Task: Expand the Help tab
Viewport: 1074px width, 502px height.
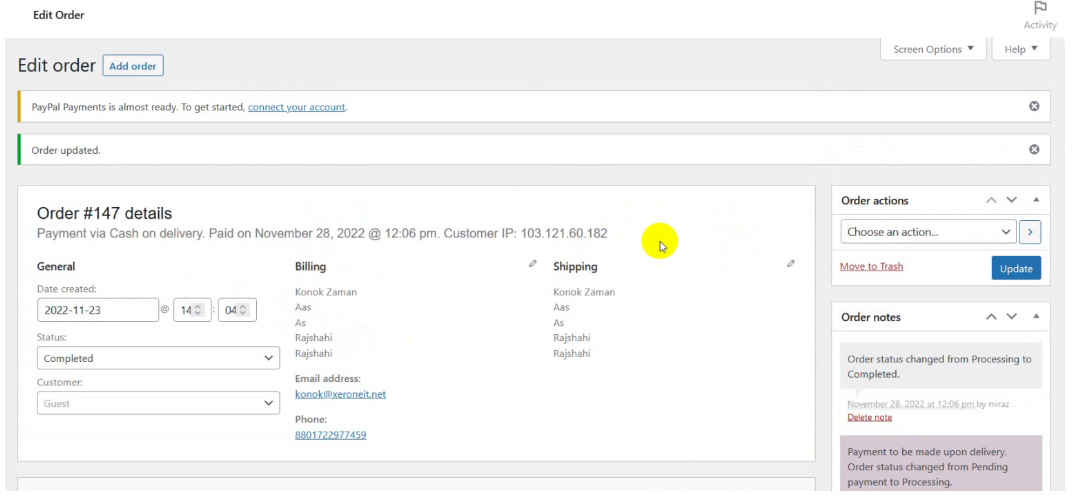Action: tap(1021, 49)
